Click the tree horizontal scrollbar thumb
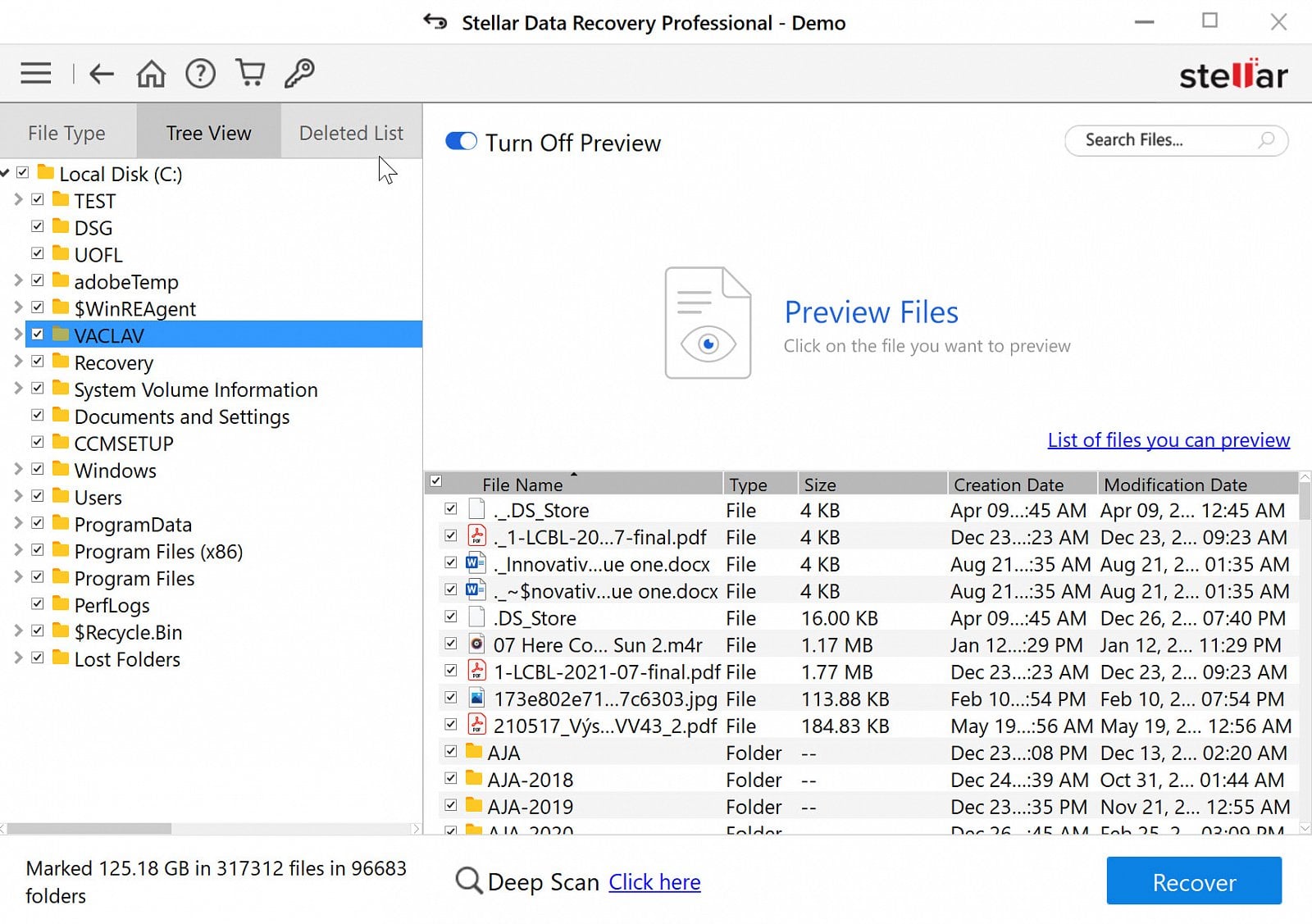The height and width of the screenshot is (924, 1312). pyautogui.click(x=89, y=829)
